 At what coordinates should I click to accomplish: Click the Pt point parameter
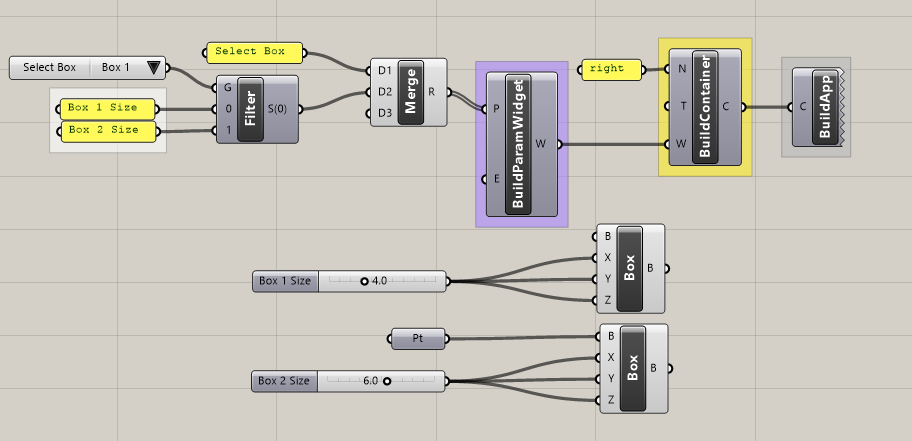click(416, 339)
